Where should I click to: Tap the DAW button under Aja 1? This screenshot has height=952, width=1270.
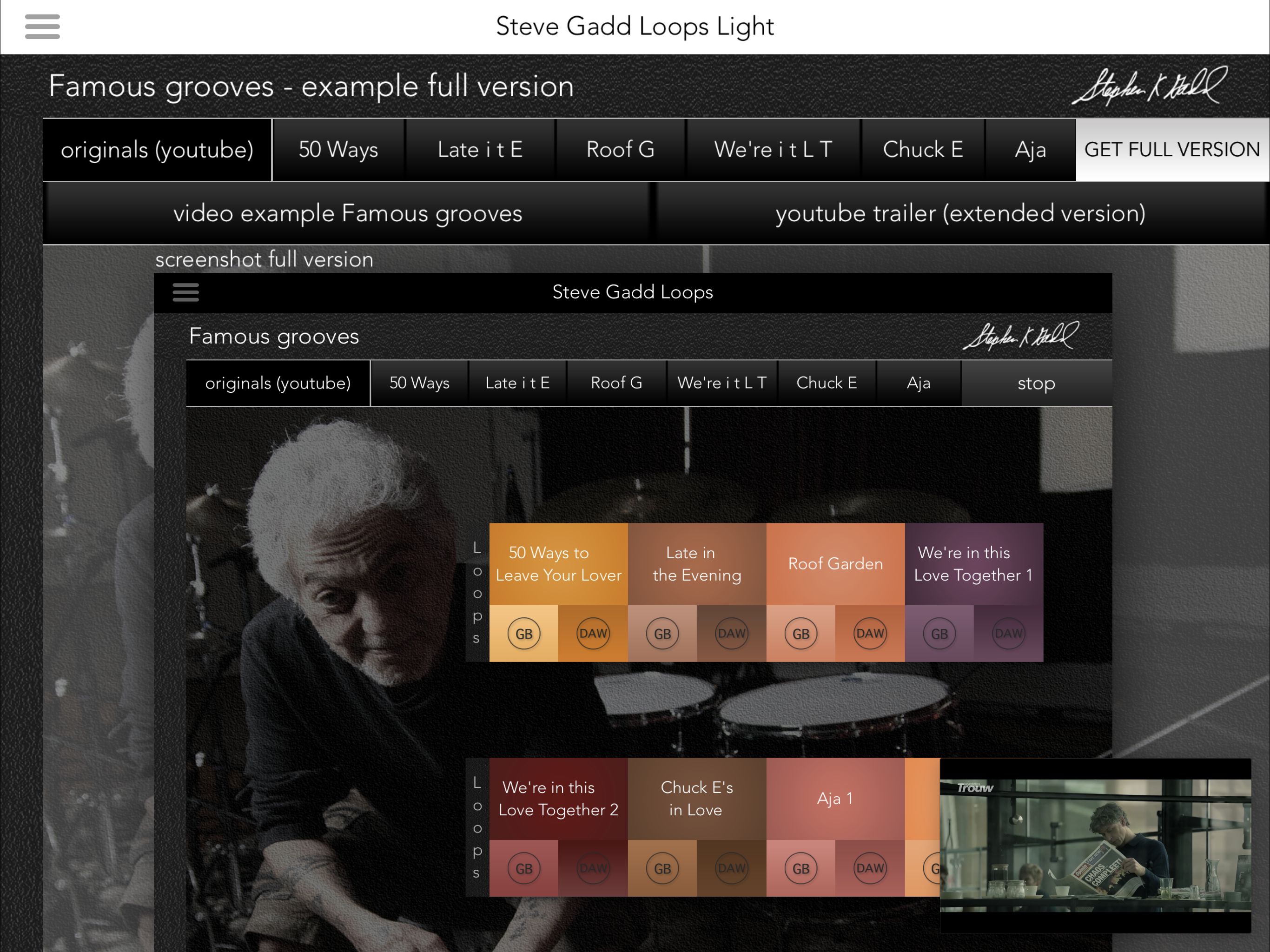[x=870, y=869]
